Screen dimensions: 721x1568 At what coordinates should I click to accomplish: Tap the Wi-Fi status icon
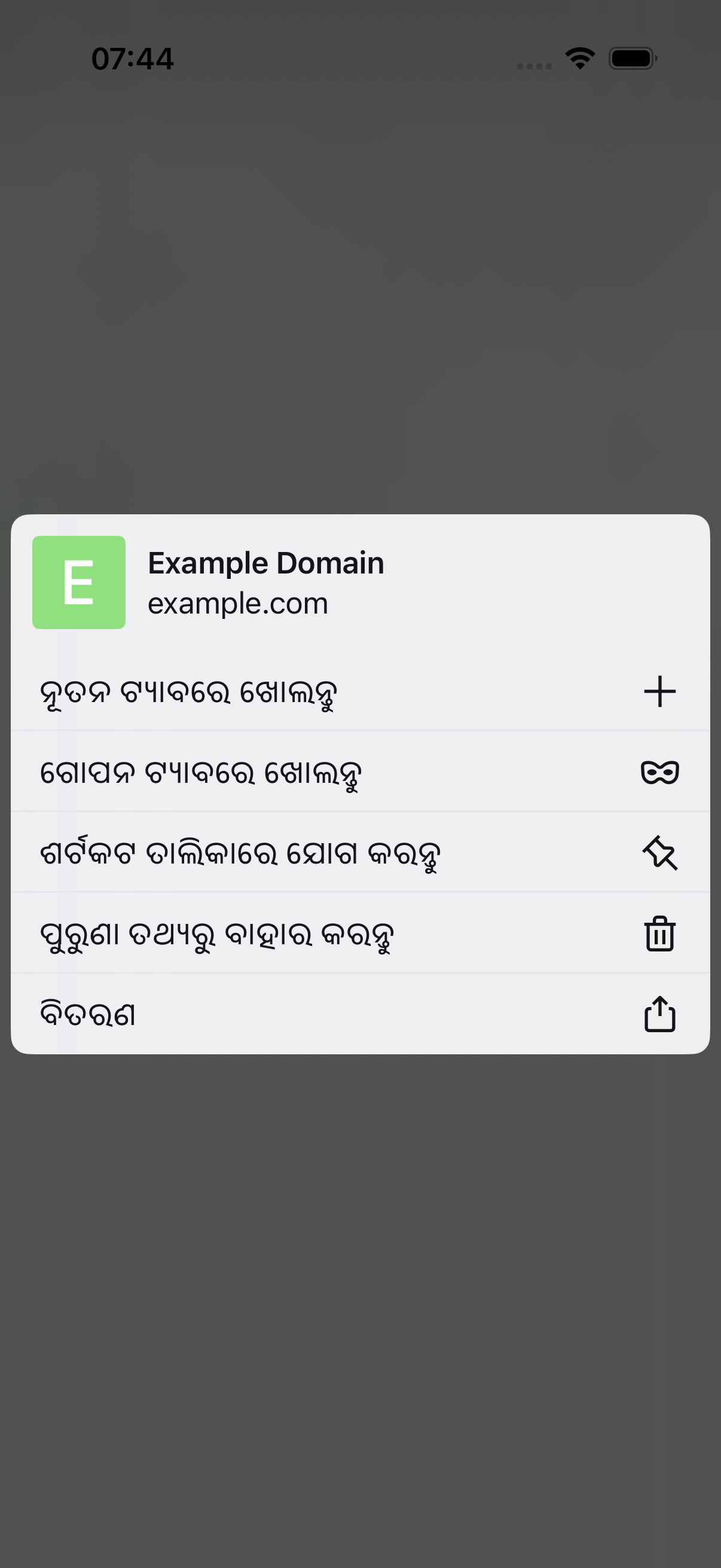click(580, 59)
